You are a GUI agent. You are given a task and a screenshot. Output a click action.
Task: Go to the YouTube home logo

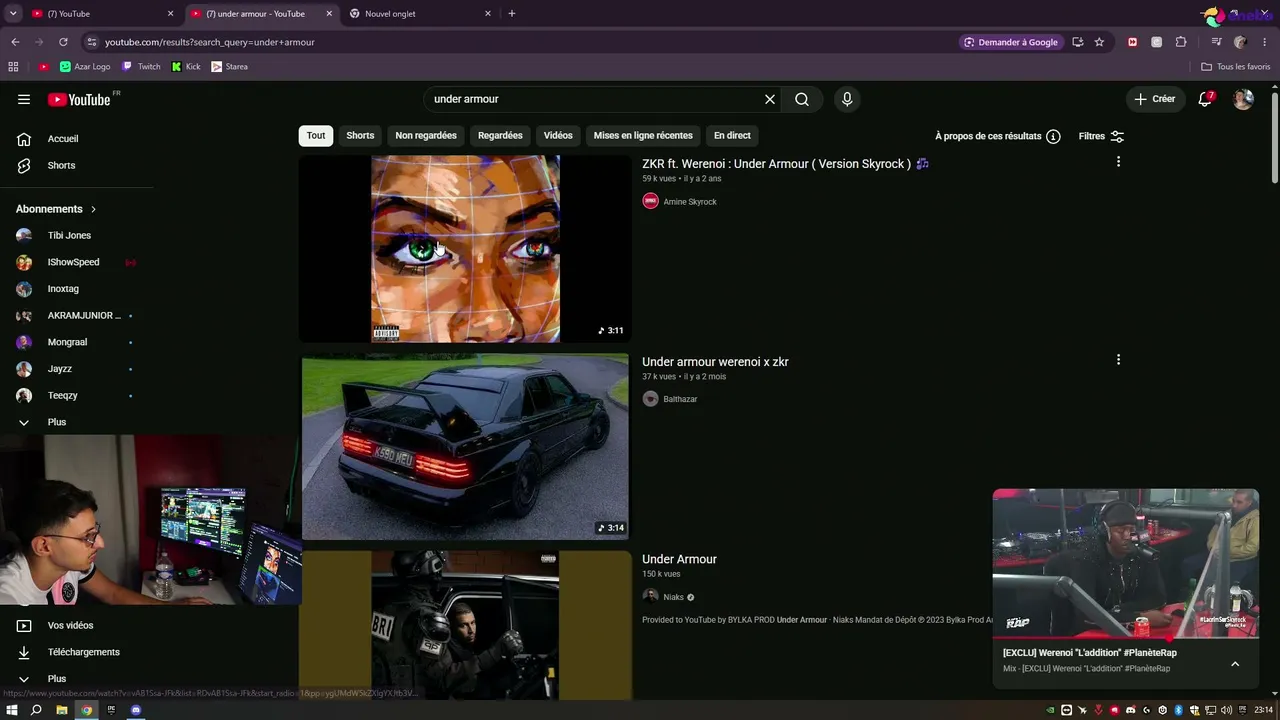coord(79,99)
